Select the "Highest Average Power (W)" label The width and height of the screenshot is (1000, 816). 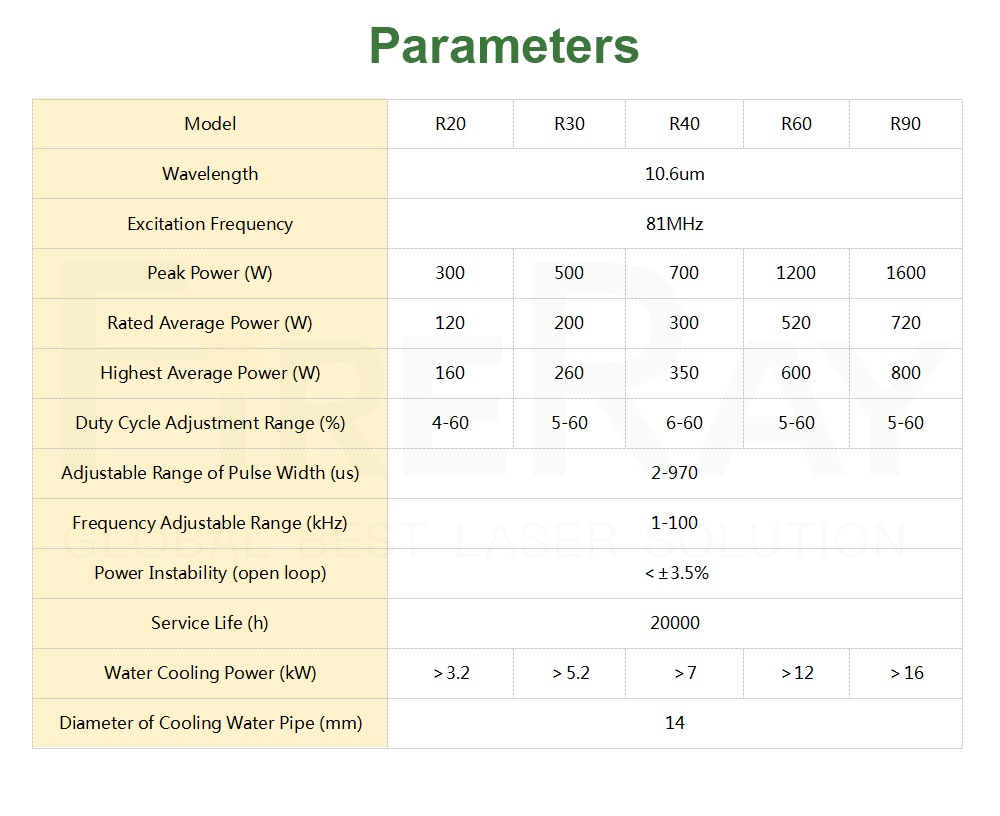pos(210,373)
